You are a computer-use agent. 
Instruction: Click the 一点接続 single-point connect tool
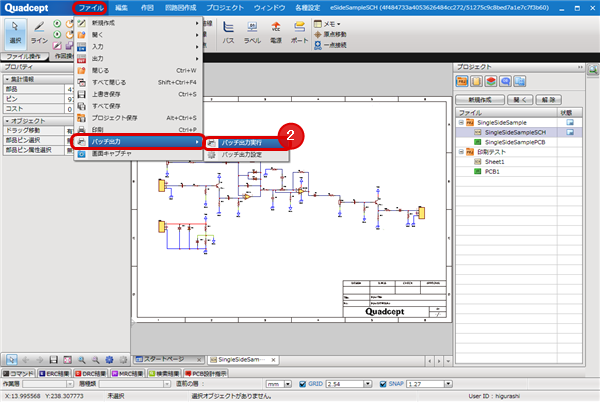pyautogui.click(x=330, y=45)
